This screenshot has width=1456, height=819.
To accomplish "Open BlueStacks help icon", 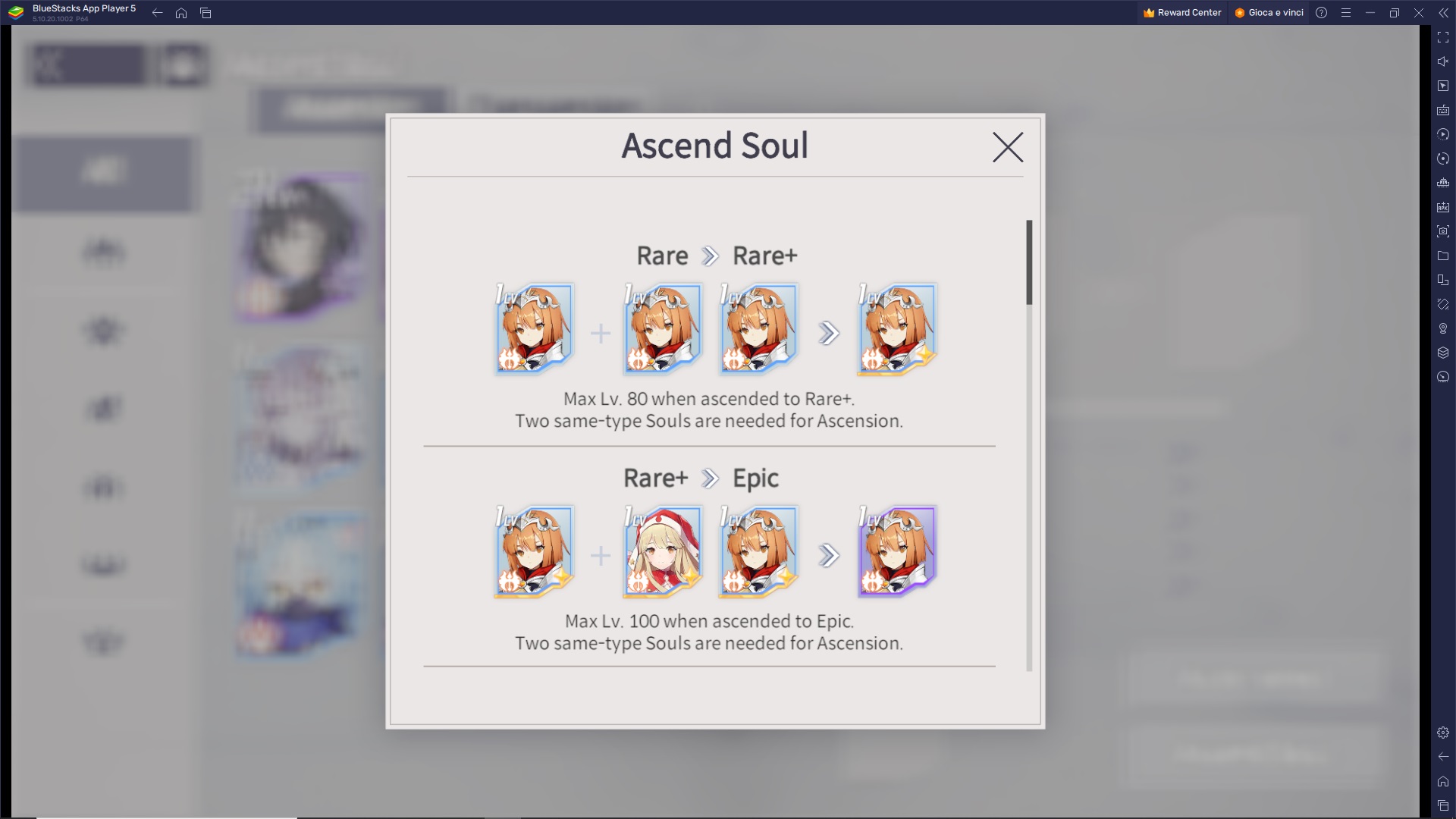I will [1322, 12].
